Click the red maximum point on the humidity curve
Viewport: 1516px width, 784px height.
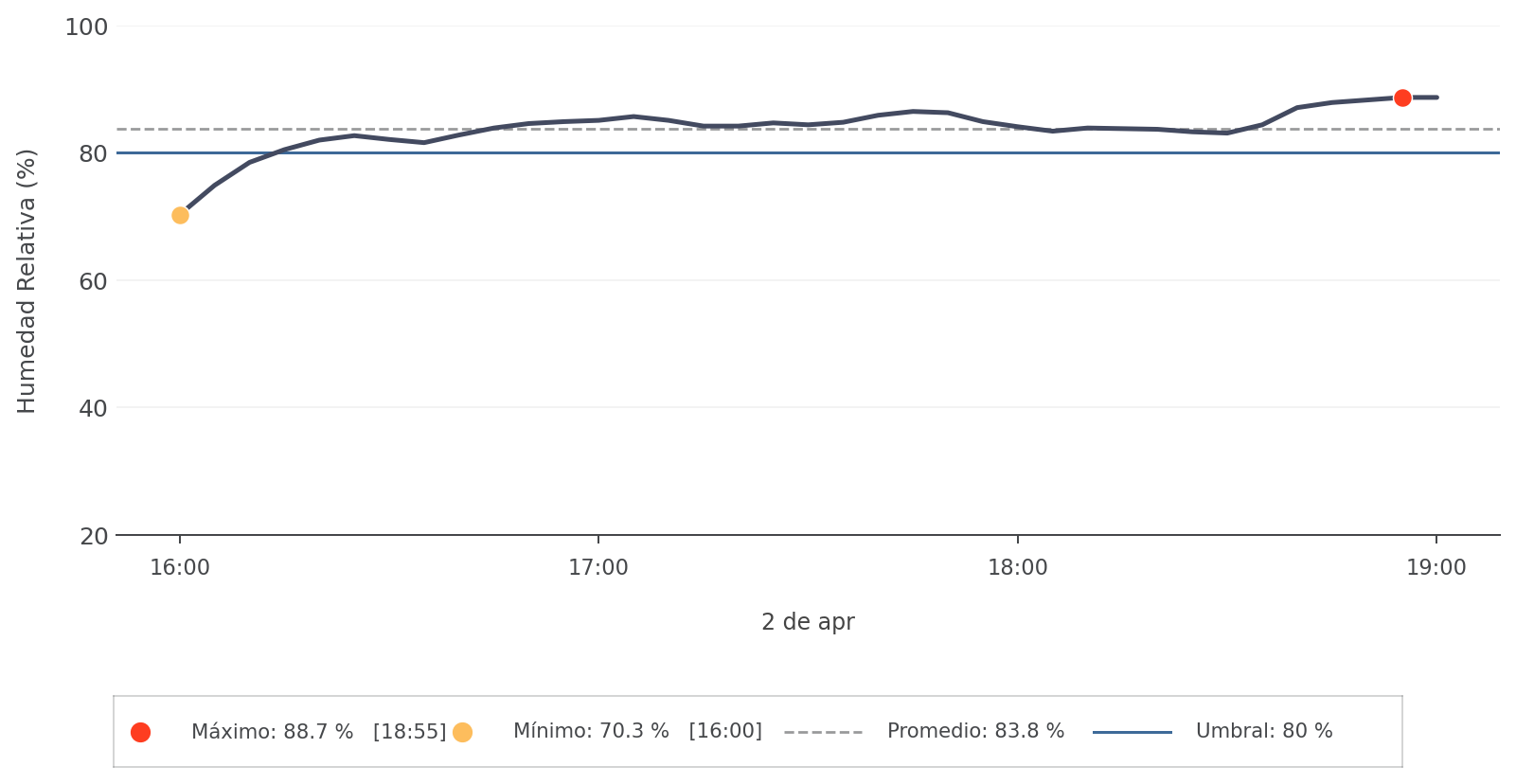pyautogui.click(x=1402, y=98)
